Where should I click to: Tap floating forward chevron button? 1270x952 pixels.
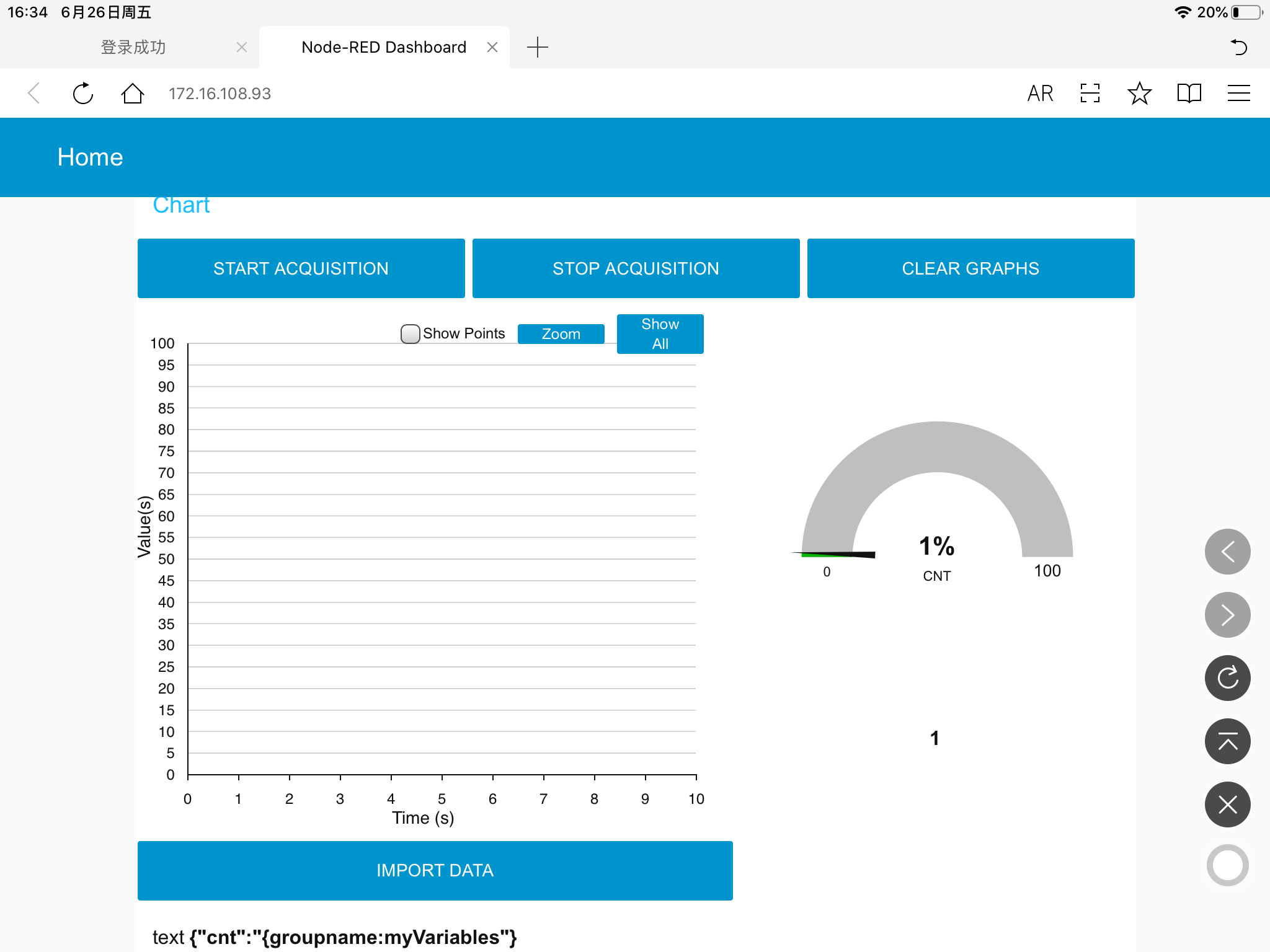[1227, 615]
